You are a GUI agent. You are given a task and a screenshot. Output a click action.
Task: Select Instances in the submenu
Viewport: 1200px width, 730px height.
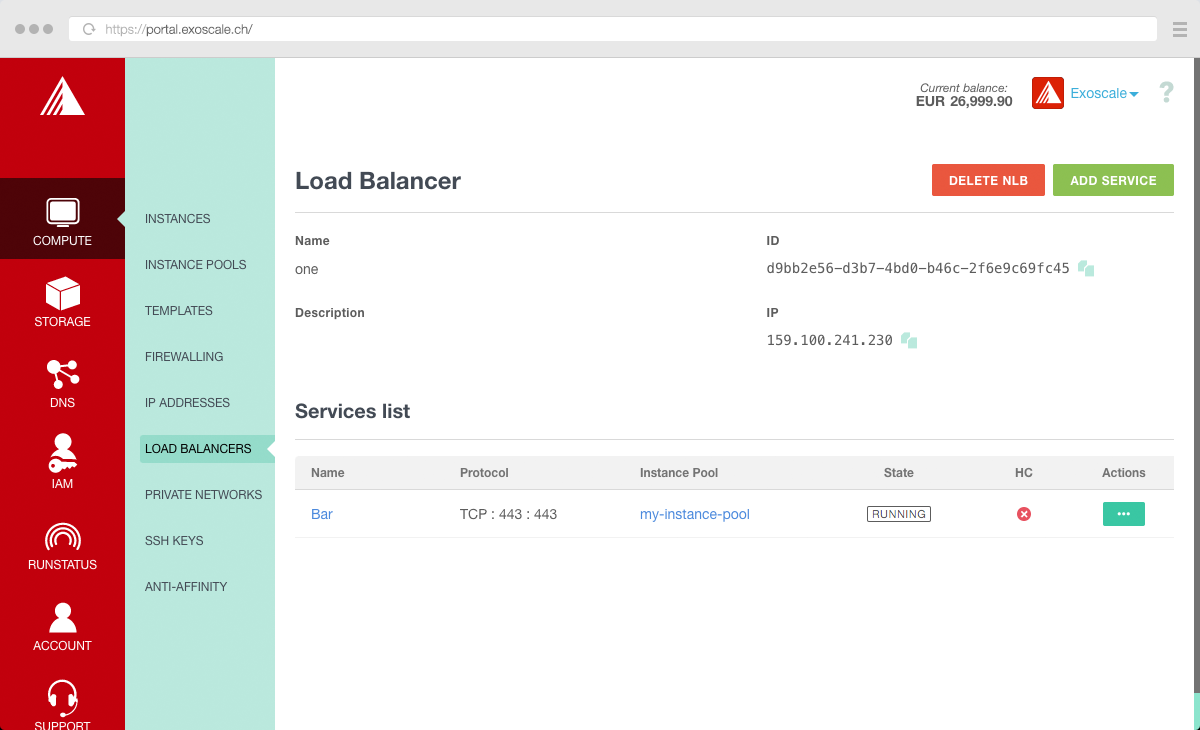click(x=178, y=219)
